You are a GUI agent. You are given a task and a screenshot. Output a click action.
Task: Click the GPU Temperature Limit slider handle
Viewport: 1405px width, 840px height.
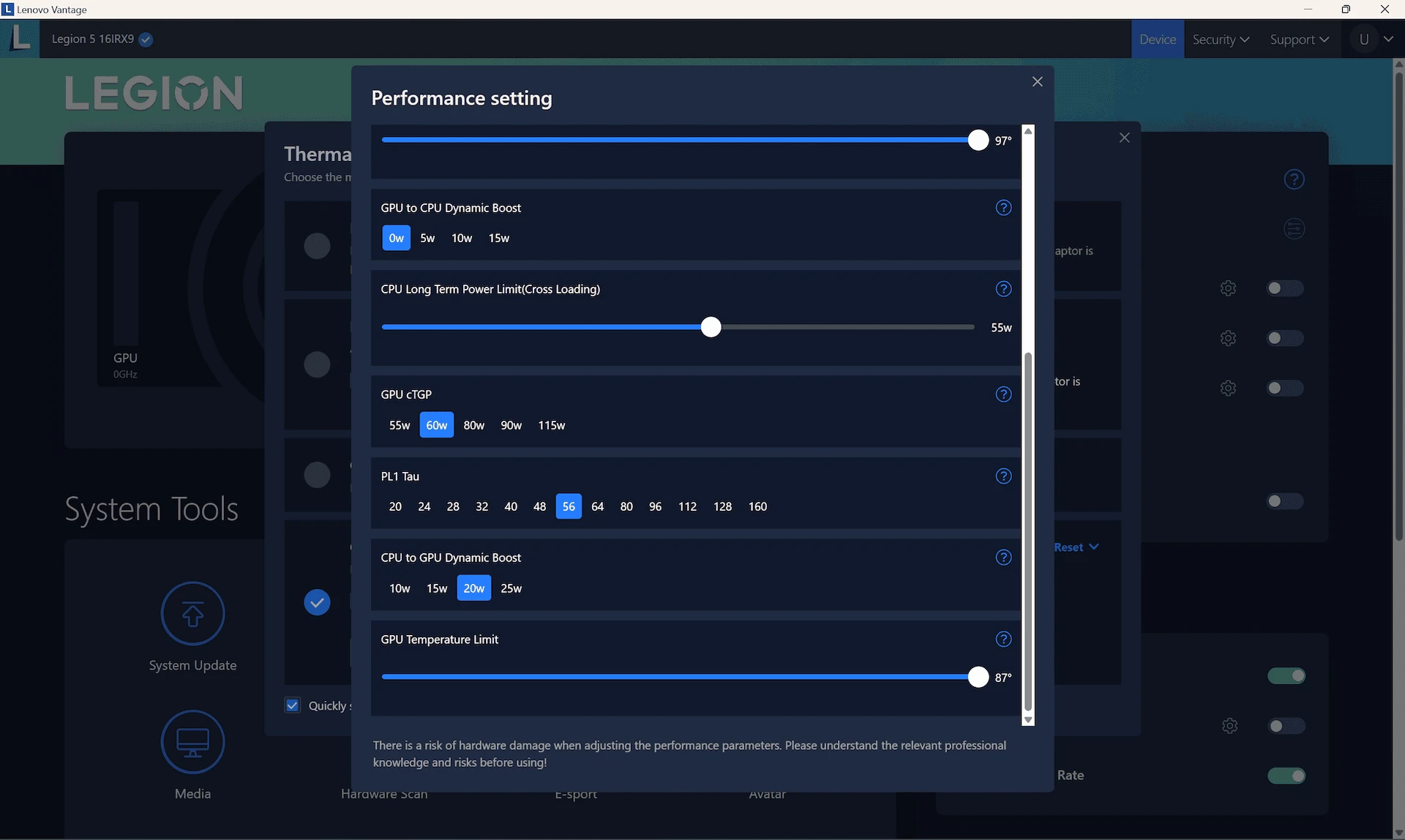tap(978, 677)
